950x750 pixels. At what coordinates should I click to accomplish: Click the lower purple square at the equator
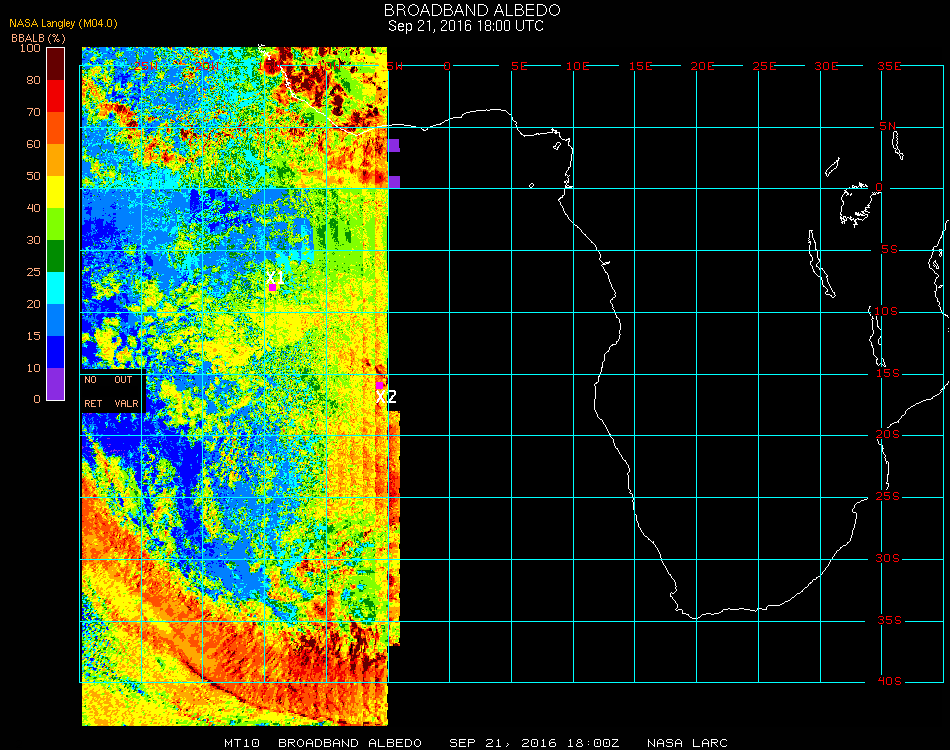pos(394,182)
